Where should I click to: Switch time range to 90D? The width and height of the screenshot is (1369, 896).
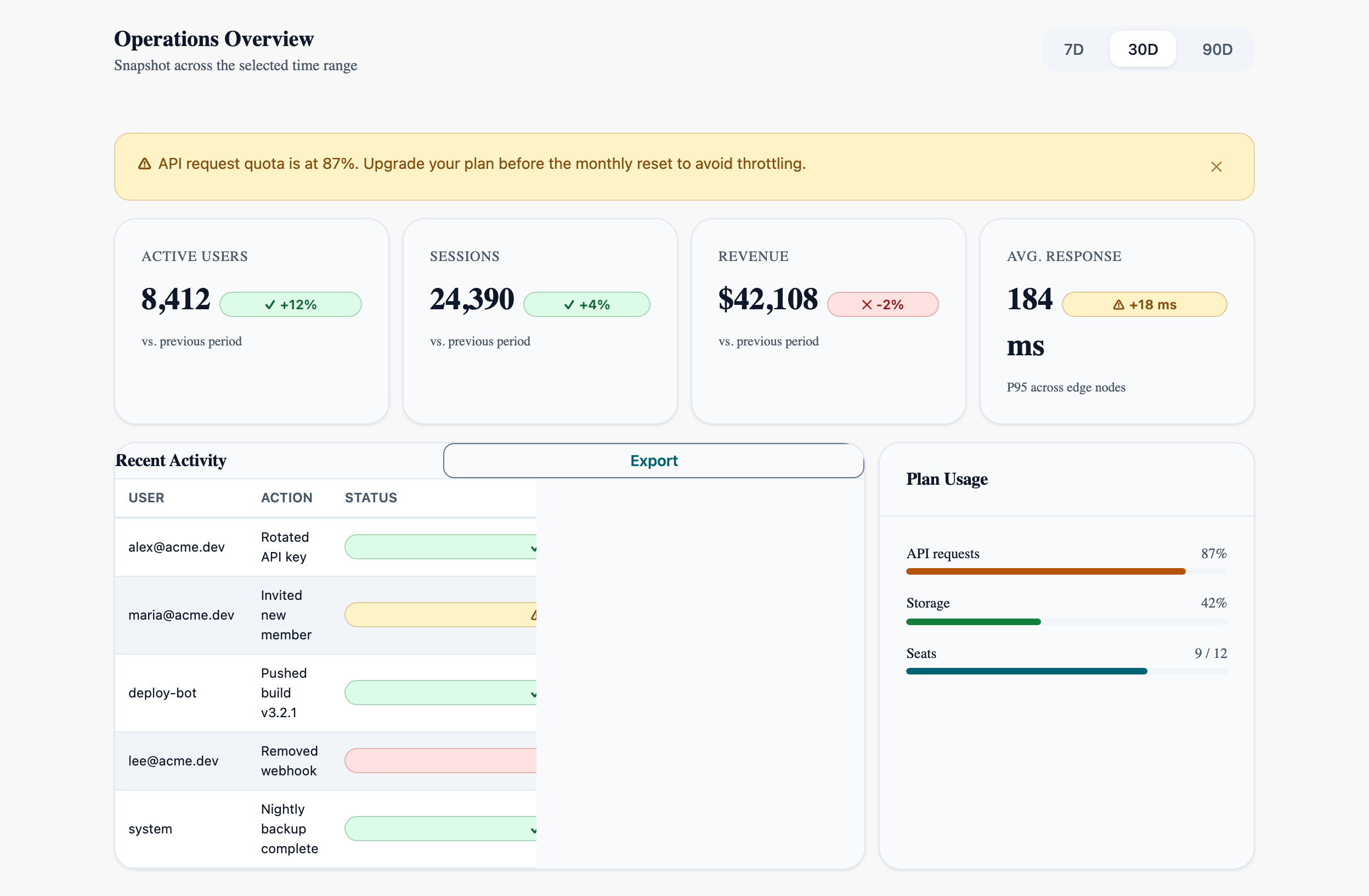tap(1217, 49)
